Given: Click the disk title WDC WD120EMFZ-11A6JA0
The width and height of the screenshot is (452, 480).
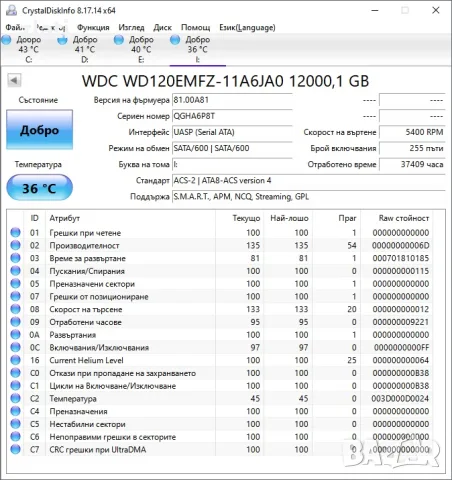Looking at the screenshot, I should pos(225,81).
